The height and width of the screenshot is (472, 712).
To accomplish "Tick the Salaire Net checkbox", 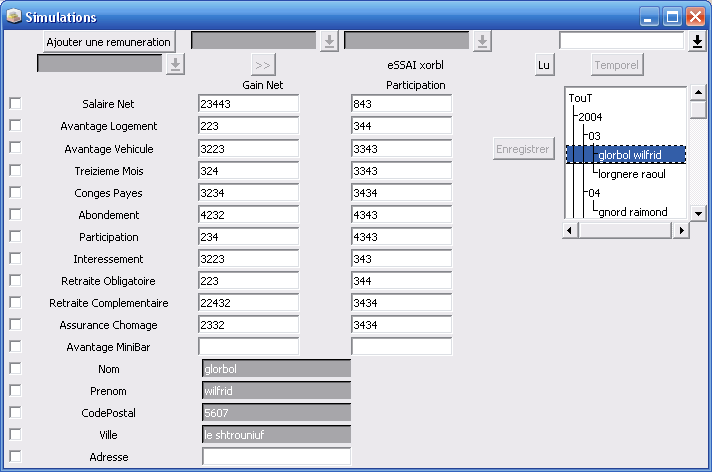I will (15, 103).
